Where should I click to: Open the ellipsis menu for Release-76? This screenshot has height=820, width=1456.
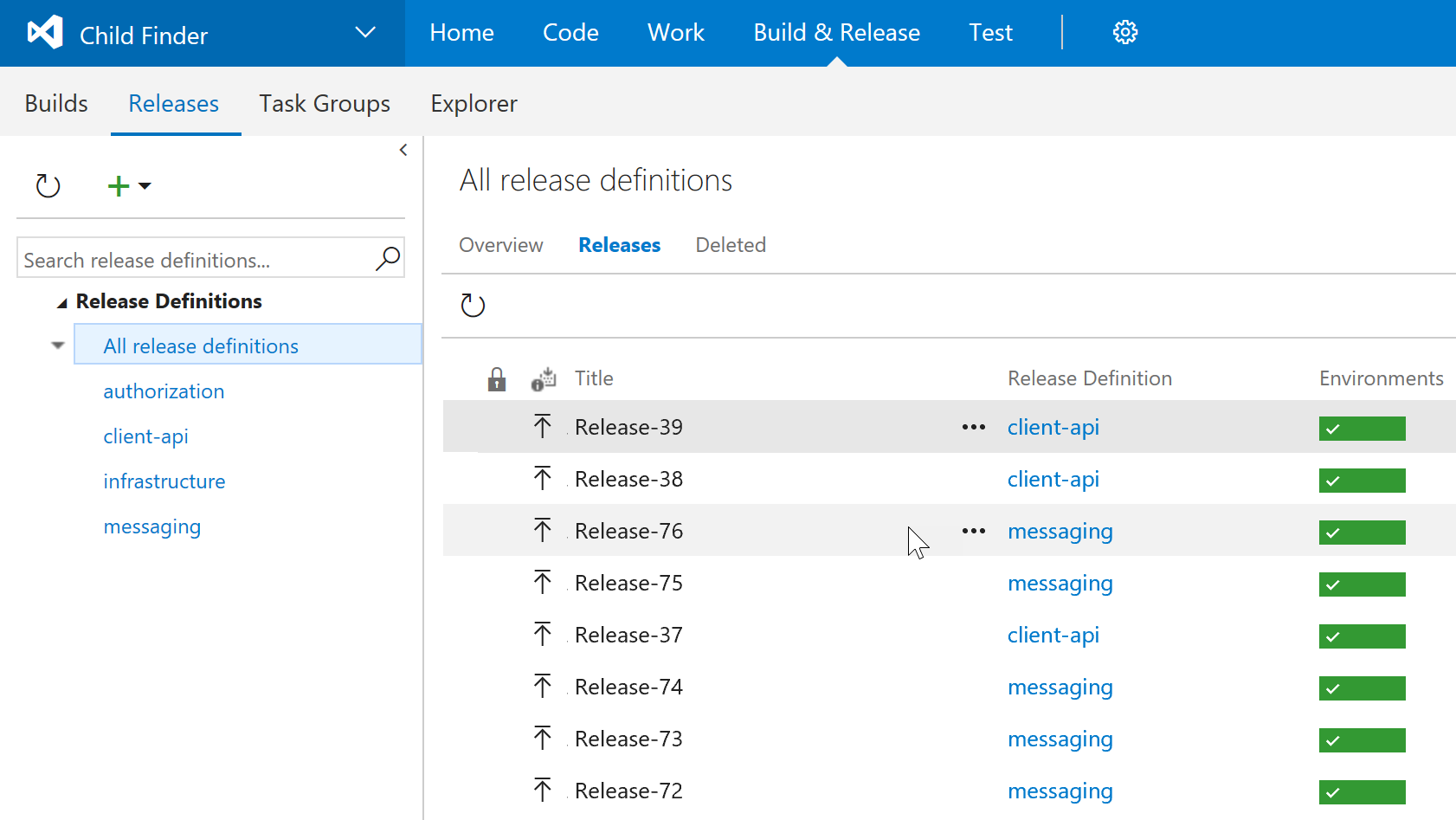(973, 531)
